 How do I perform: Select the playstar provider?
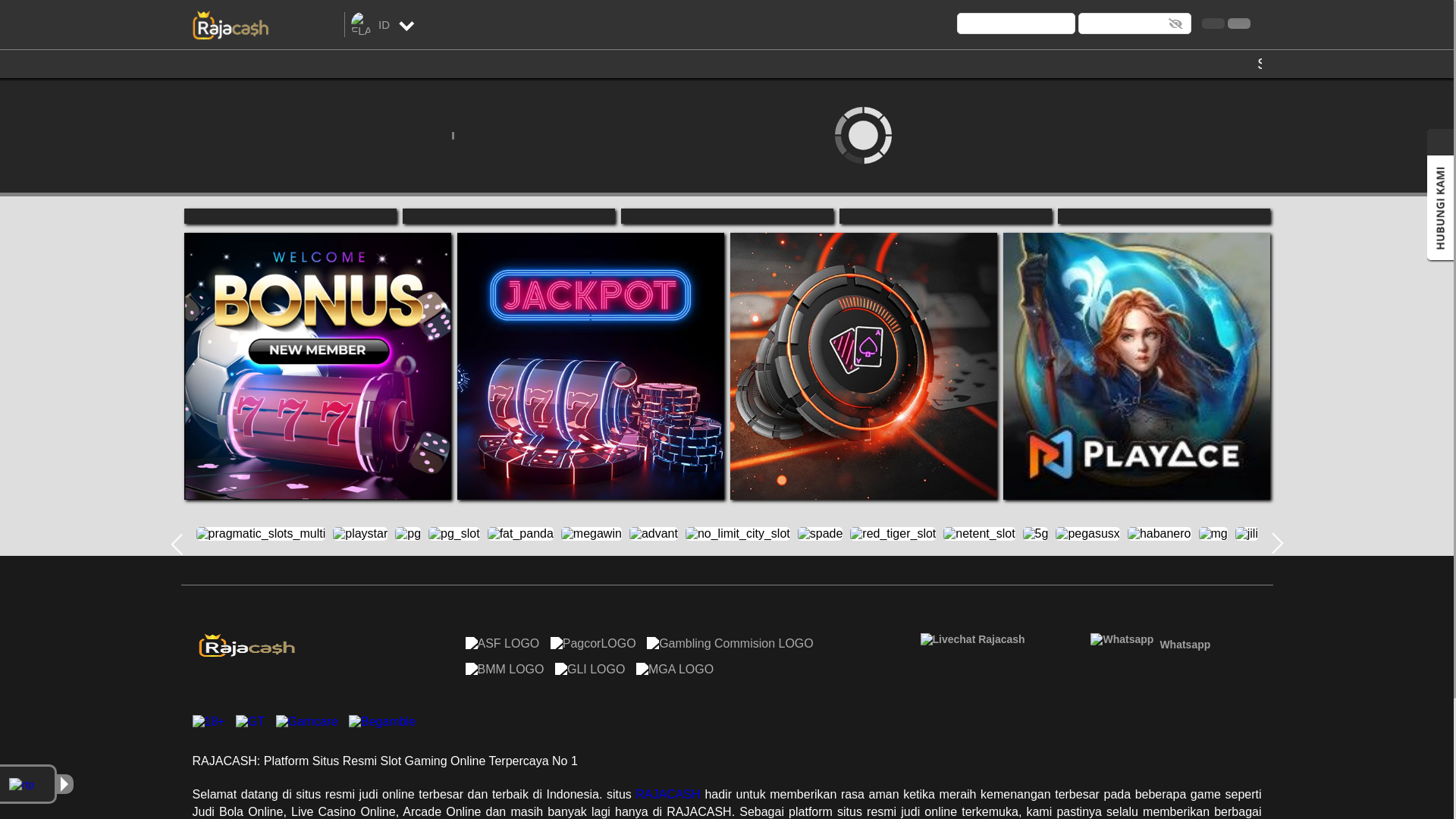[360, 534]
